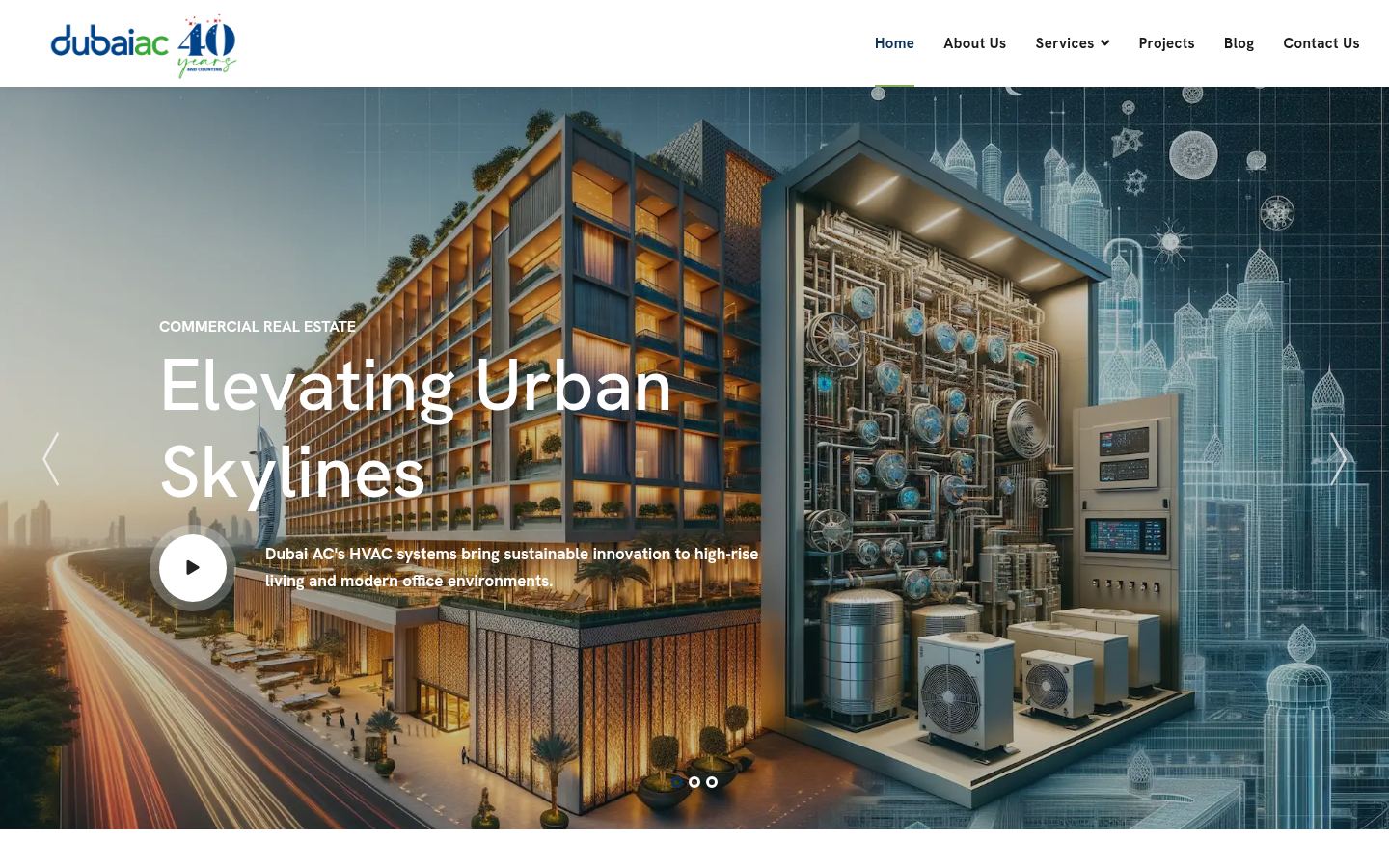The image size is (1389, 868).
Task: Switch to the second slide indicator dot
Action: point(694,782)
